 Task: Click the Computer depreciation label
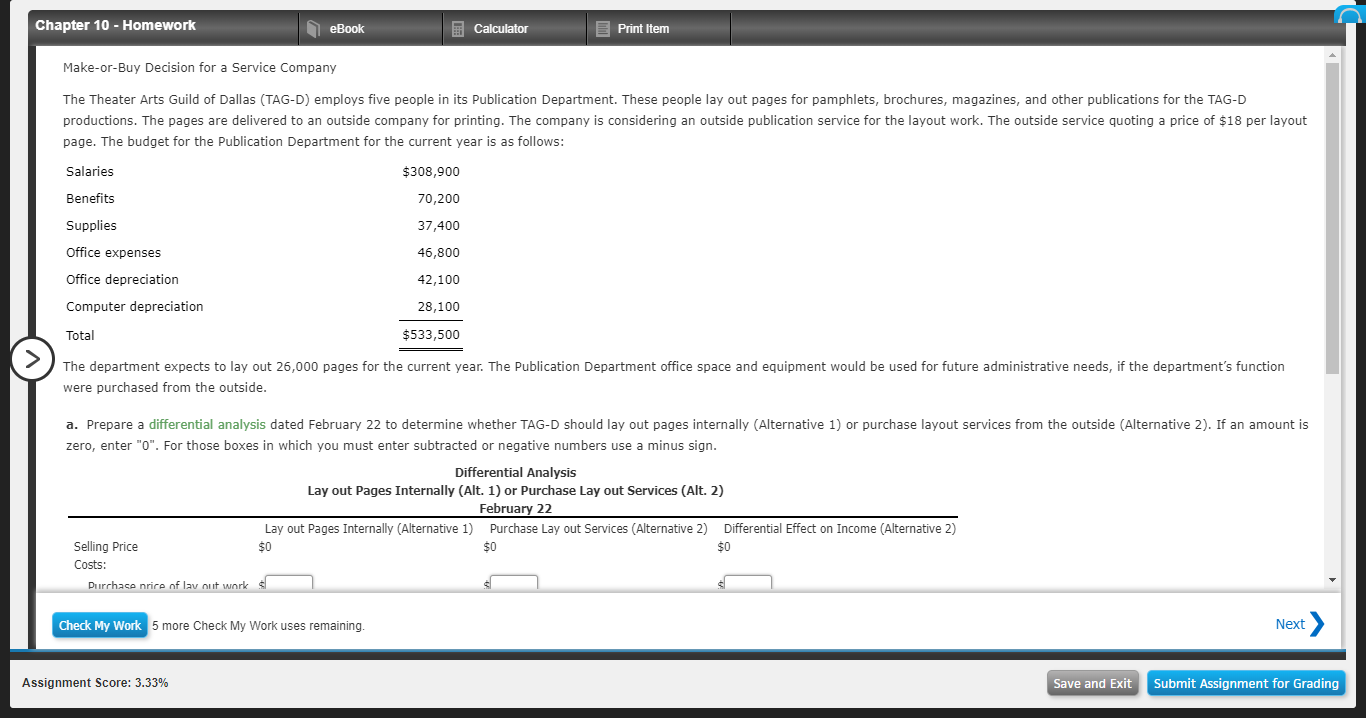(135, 307)
